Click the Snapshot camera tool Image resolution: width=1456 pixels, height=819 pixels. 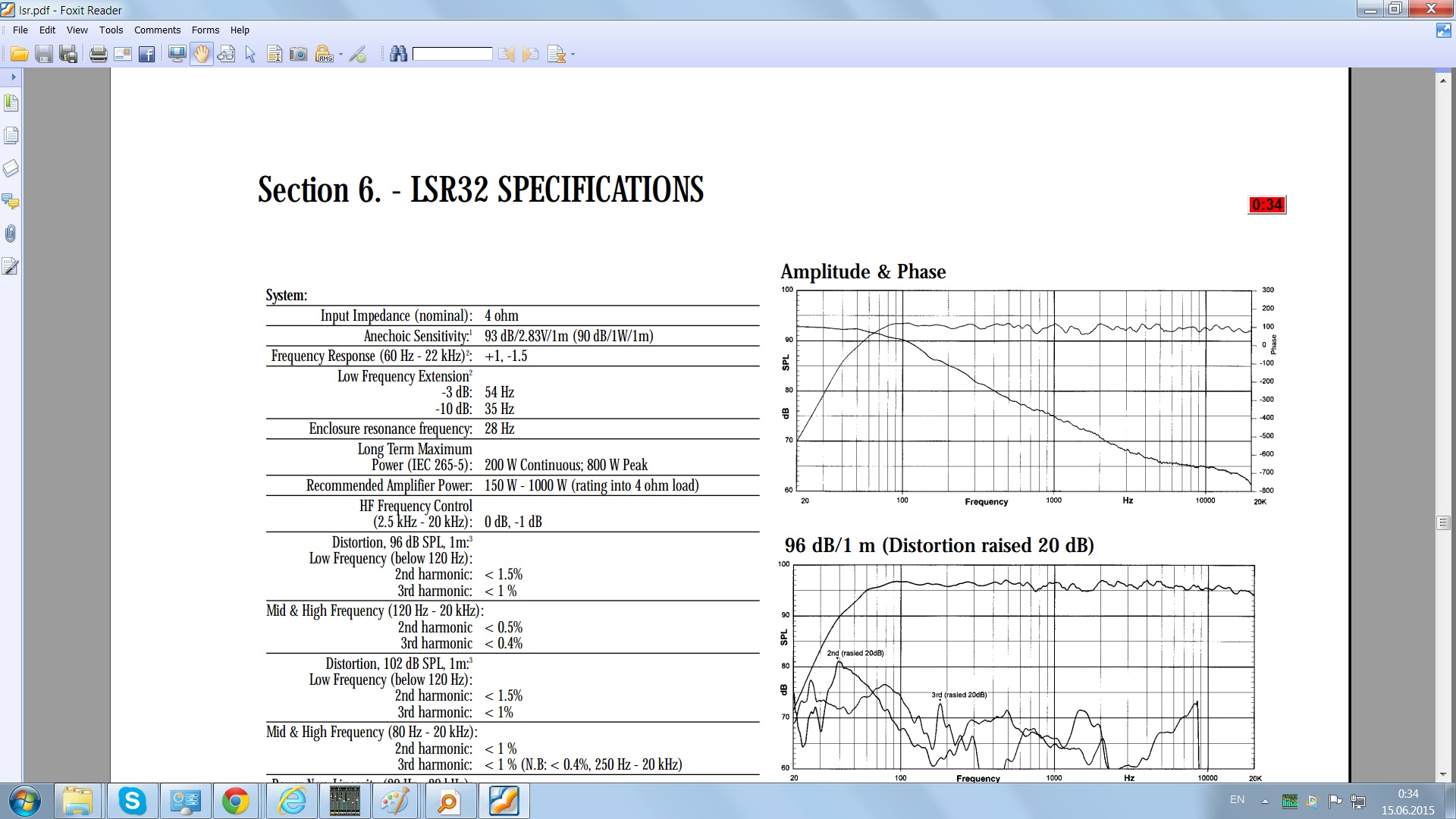point(299,54)
